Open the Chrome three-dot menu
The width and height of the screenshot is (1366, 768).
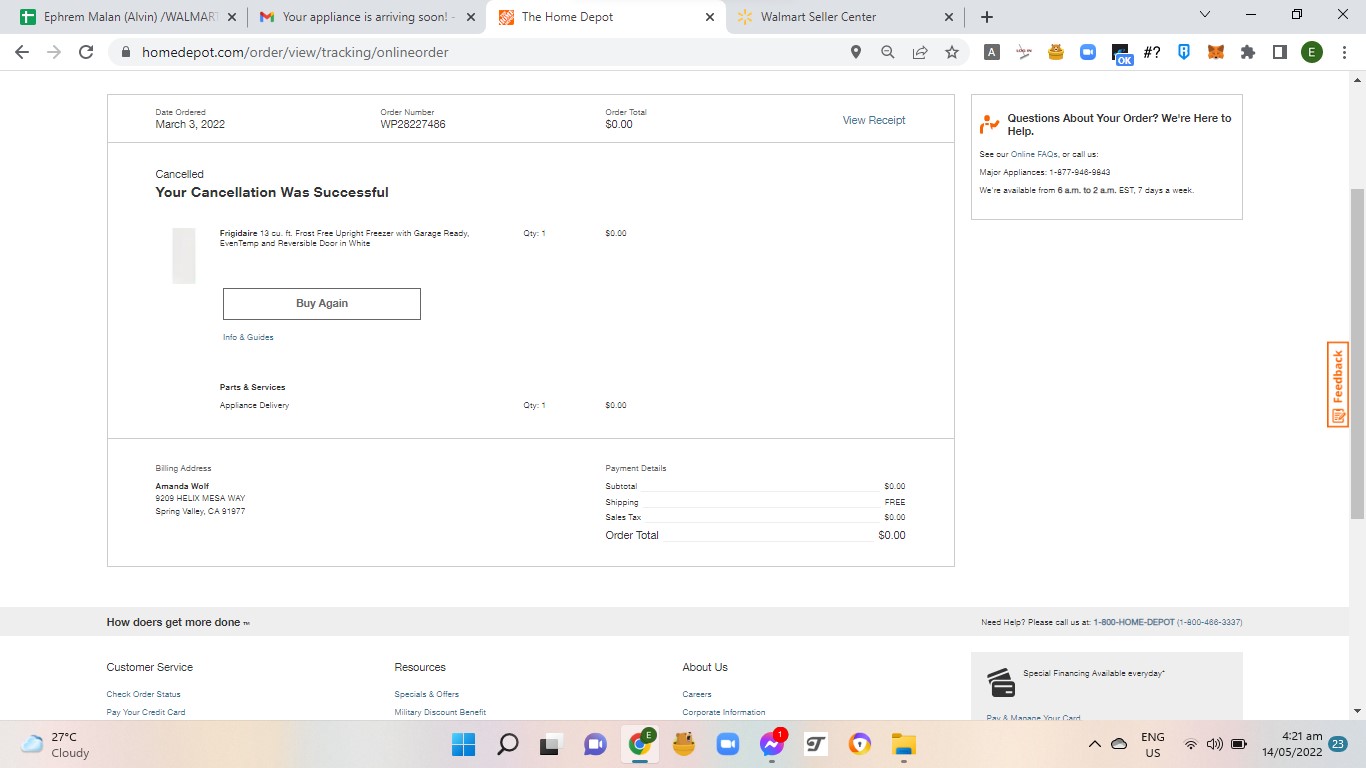pyautogui.click(x=1344, y=52)
